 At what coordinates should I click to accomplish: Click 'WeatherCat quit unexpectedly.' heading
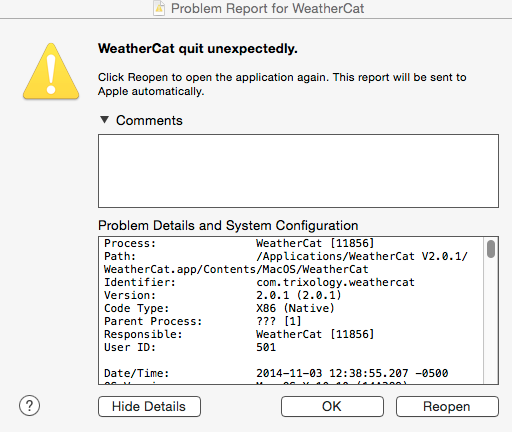(198, 49)
